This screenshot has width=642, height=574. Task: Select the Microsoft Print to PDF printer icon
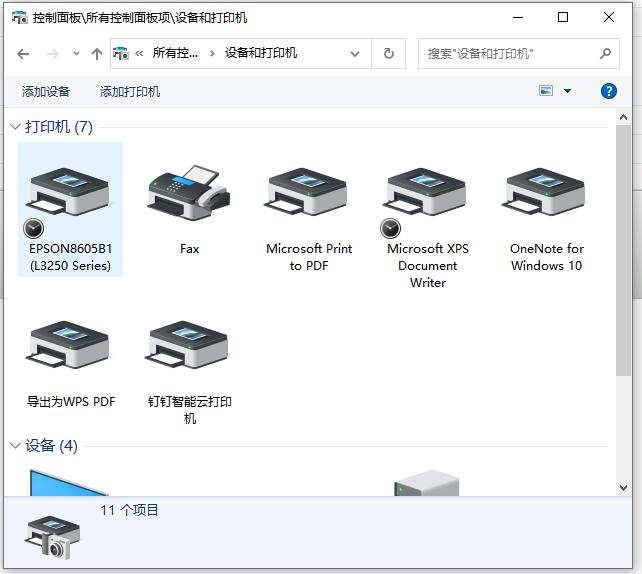tap(306, 192)
